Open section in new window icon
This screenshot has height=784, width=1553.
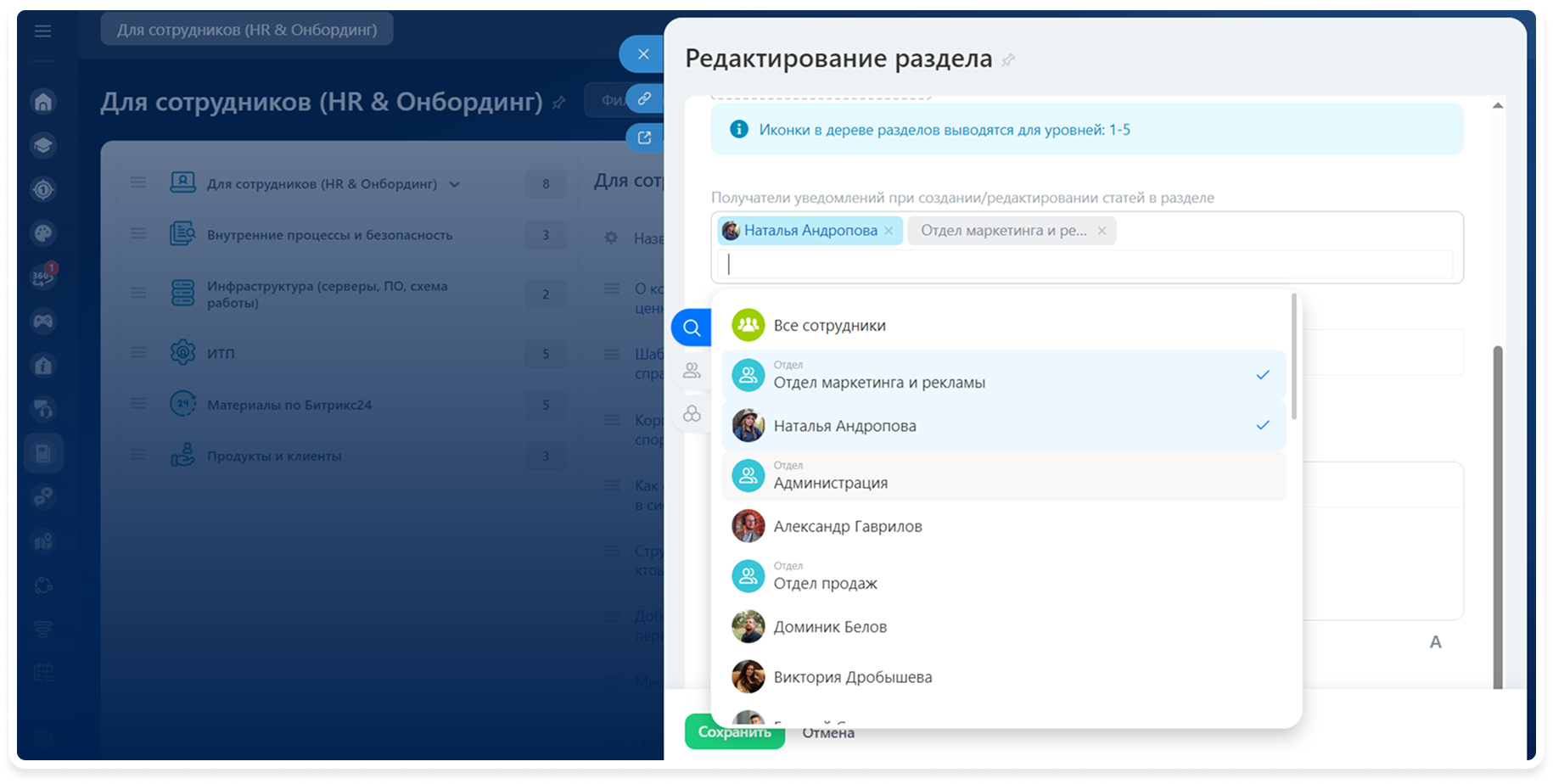pyautogui.click(x=645, y=137)
